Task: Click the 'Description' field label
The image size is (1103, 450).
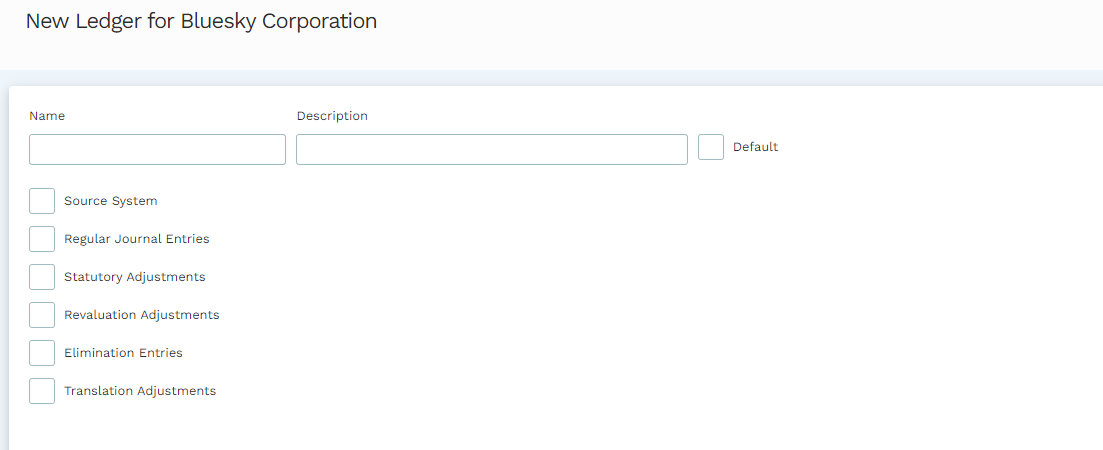Action: tap(332, 116)
